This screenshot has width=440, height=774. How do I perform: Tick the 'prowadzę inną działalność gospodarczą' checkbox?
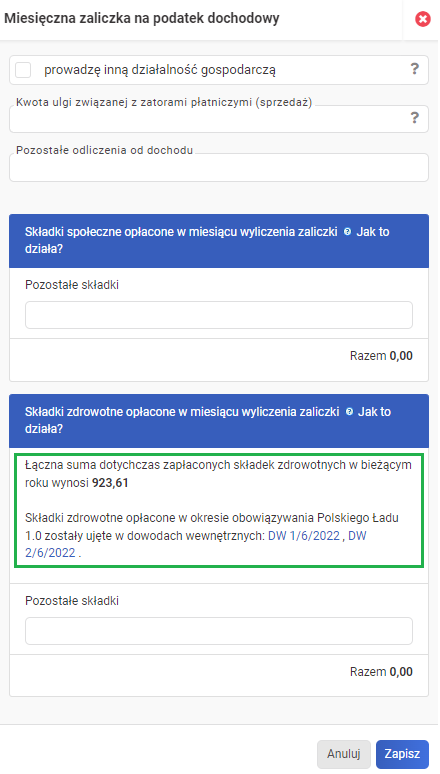(23, 70)
